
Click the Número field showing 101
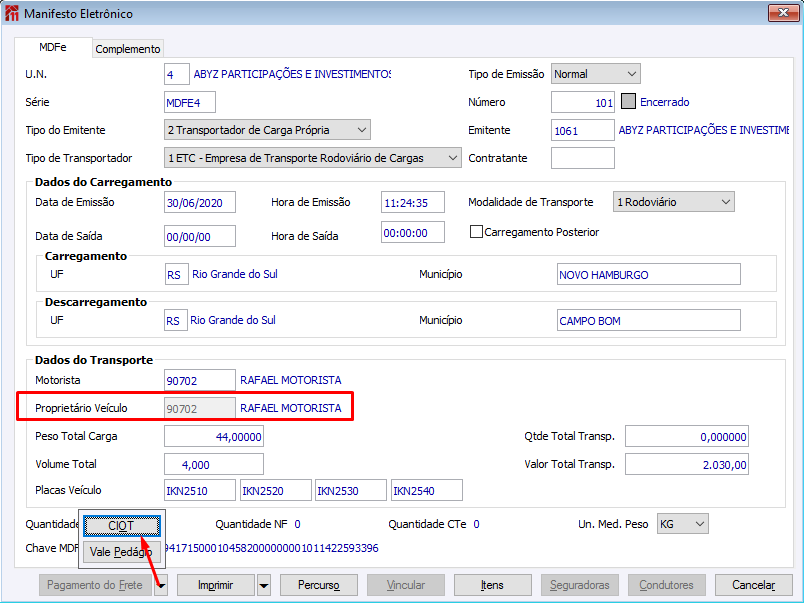[x=583, y=102]
